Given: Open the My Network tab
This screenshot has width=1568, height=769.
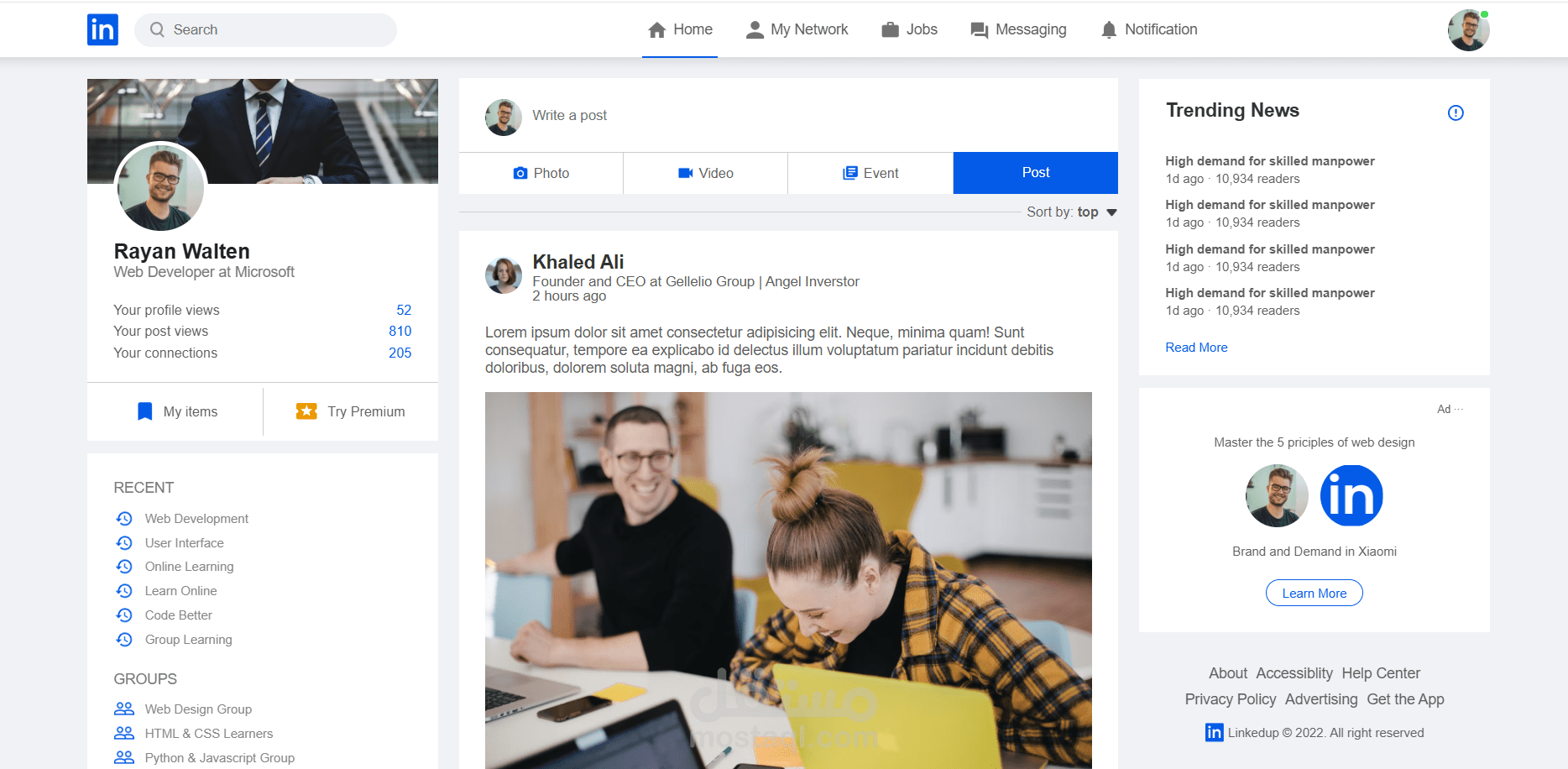Looking at the screenshot, I should click(x=797, y=30).
